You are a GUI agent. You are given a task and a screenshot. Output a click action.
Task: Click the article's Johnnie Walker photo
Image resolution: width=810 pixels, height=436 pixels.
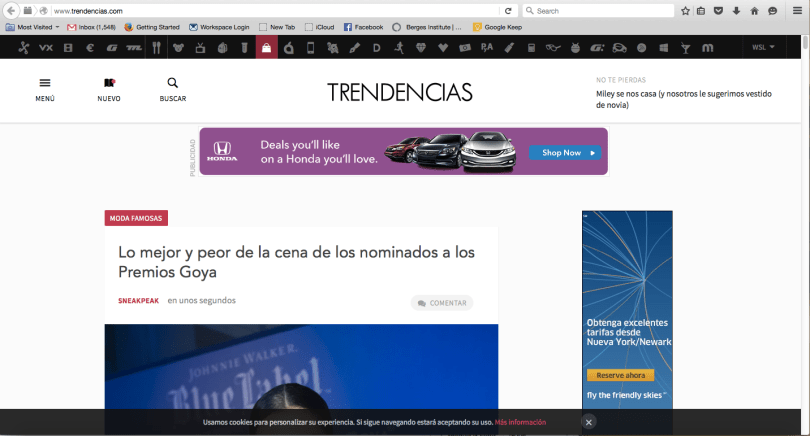(x=301, y=367)
